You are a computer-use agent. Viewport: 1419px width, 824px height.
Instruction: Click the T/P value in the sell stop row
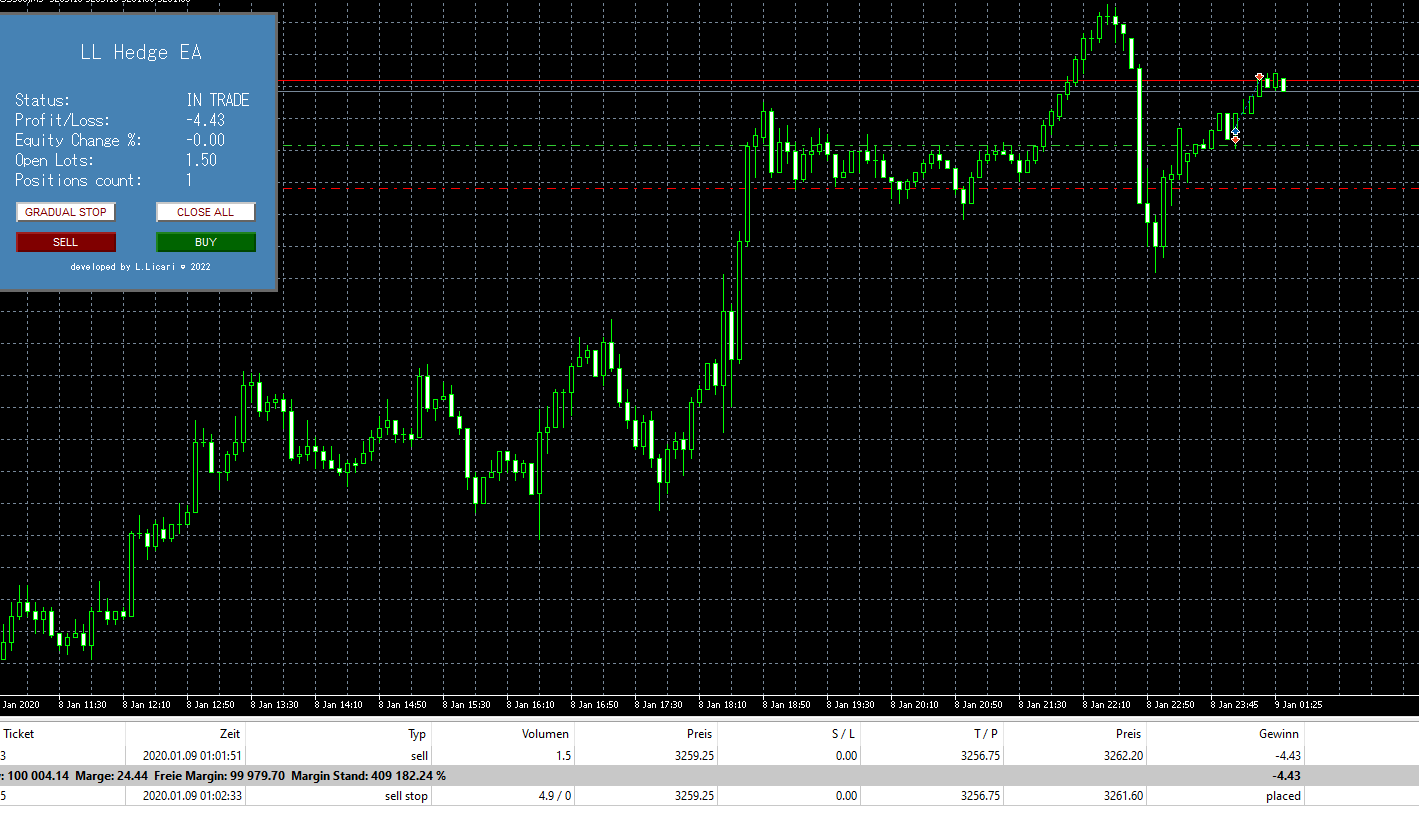click(979, 796)
